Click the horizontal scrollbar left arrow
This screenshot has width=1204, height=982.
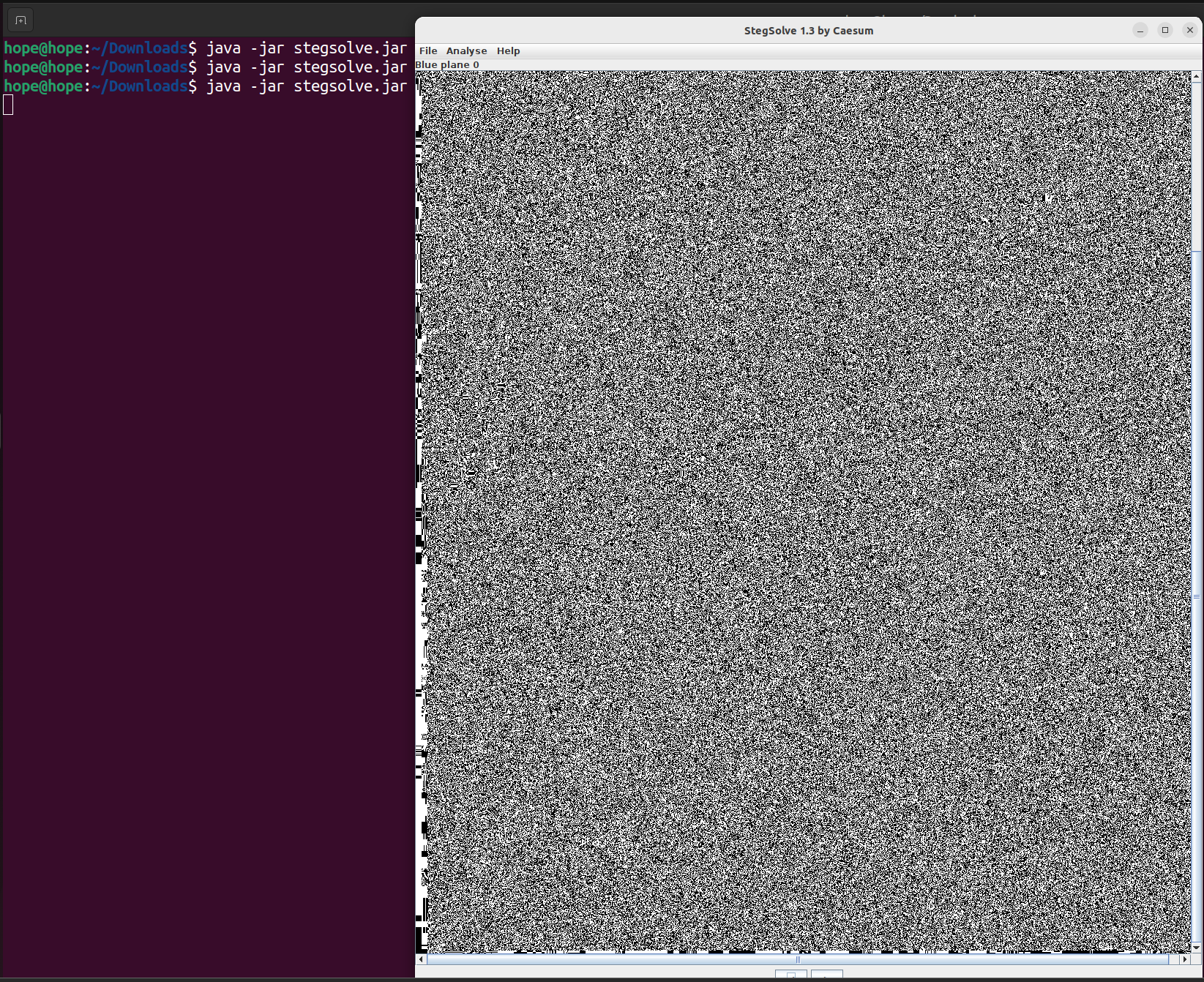421,959
